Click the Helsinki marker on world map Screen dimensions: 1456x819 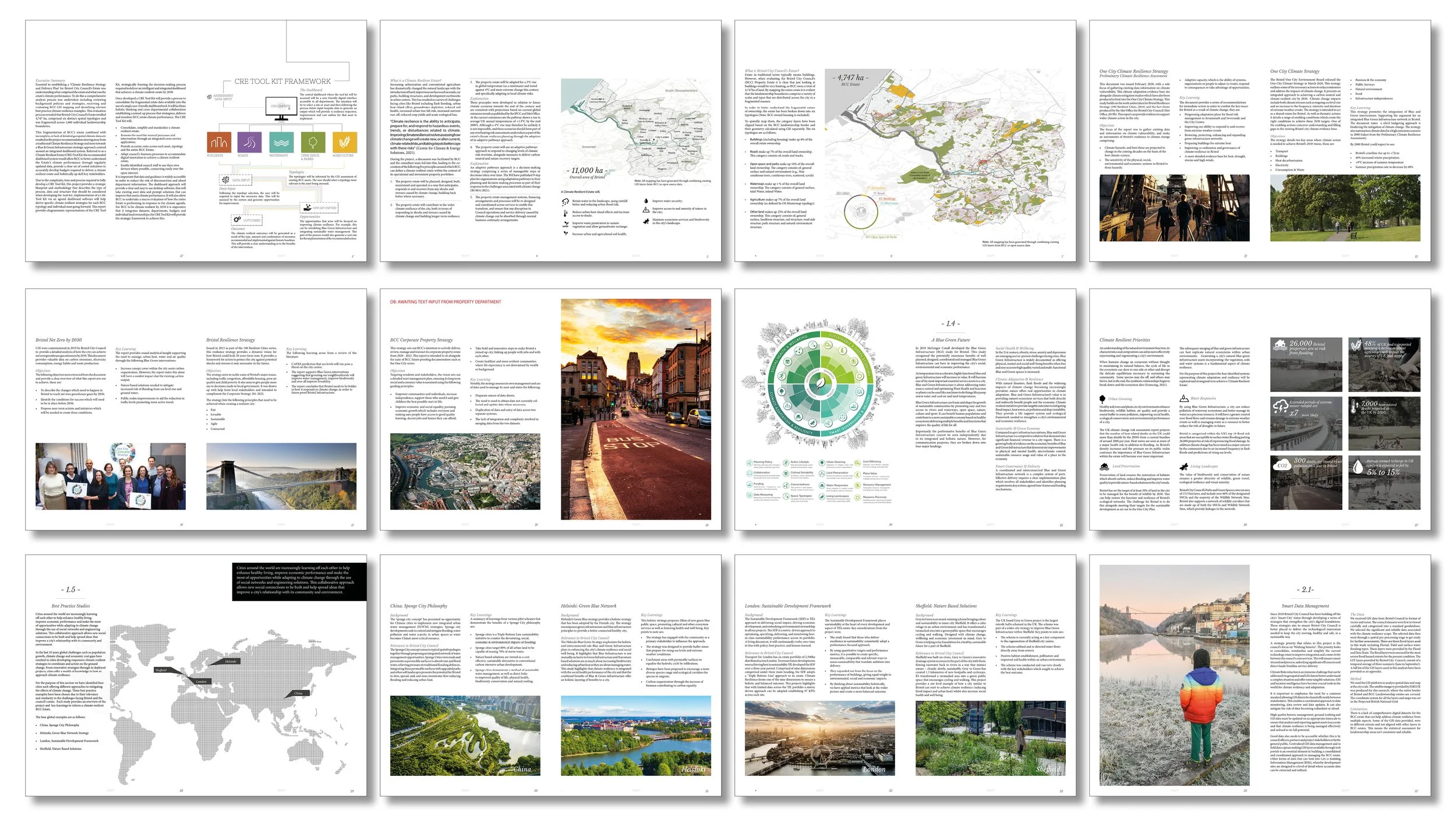(x=231, y=661)
